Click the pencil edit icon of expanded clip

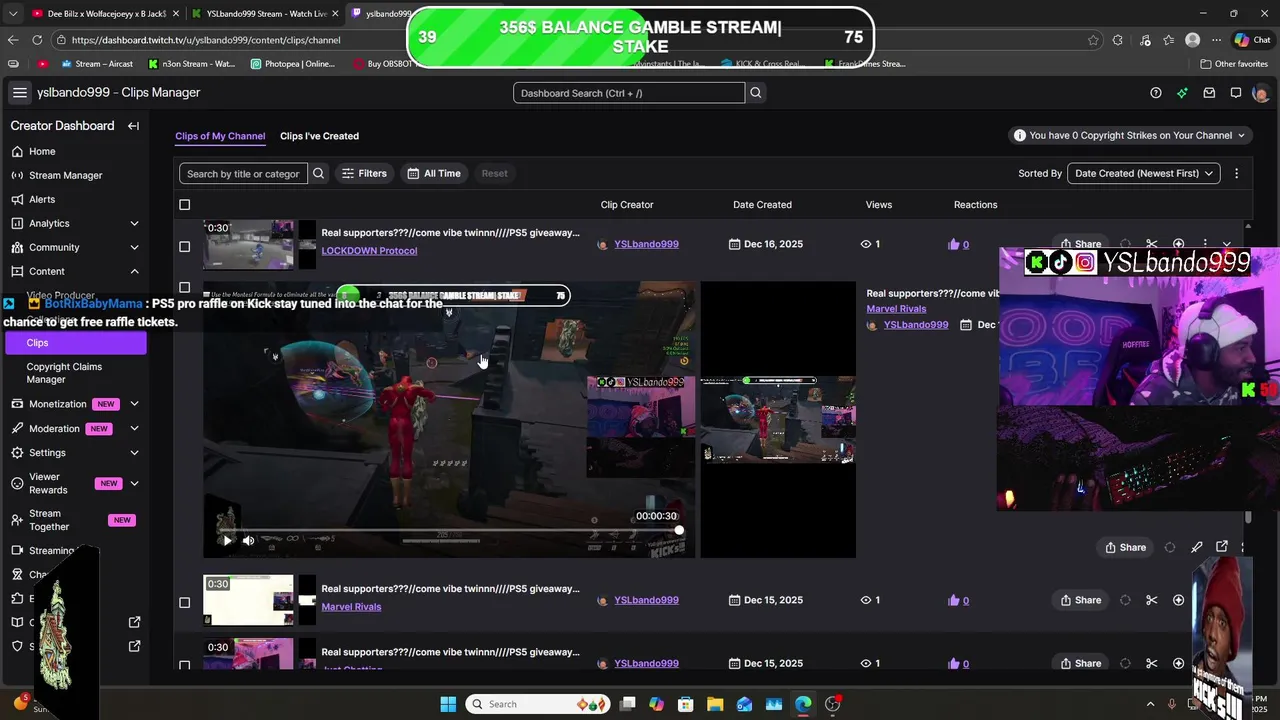click(x=1197, y=547)
